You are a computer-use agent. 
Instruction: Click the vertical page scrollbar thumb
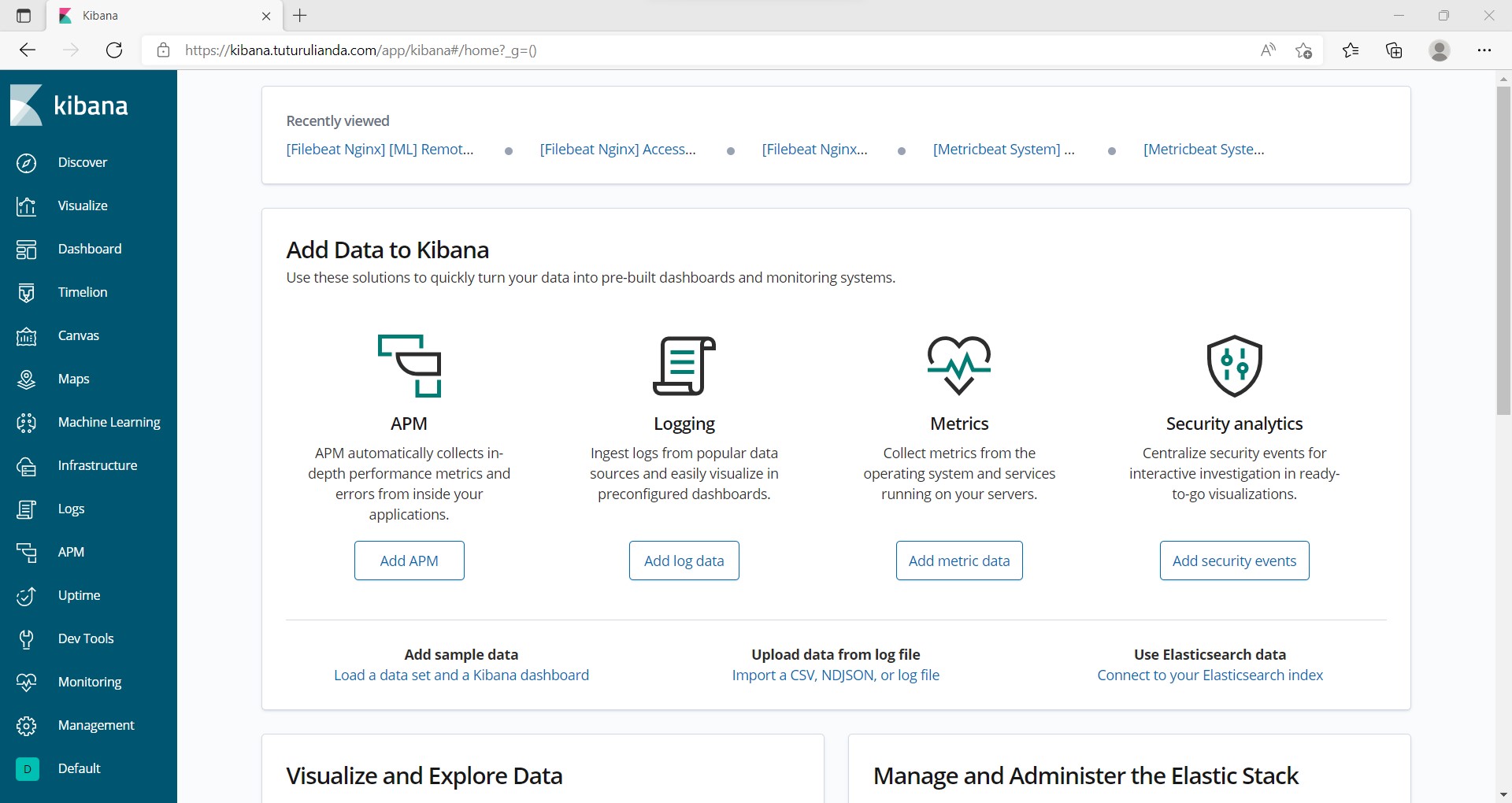point(1503,250)
